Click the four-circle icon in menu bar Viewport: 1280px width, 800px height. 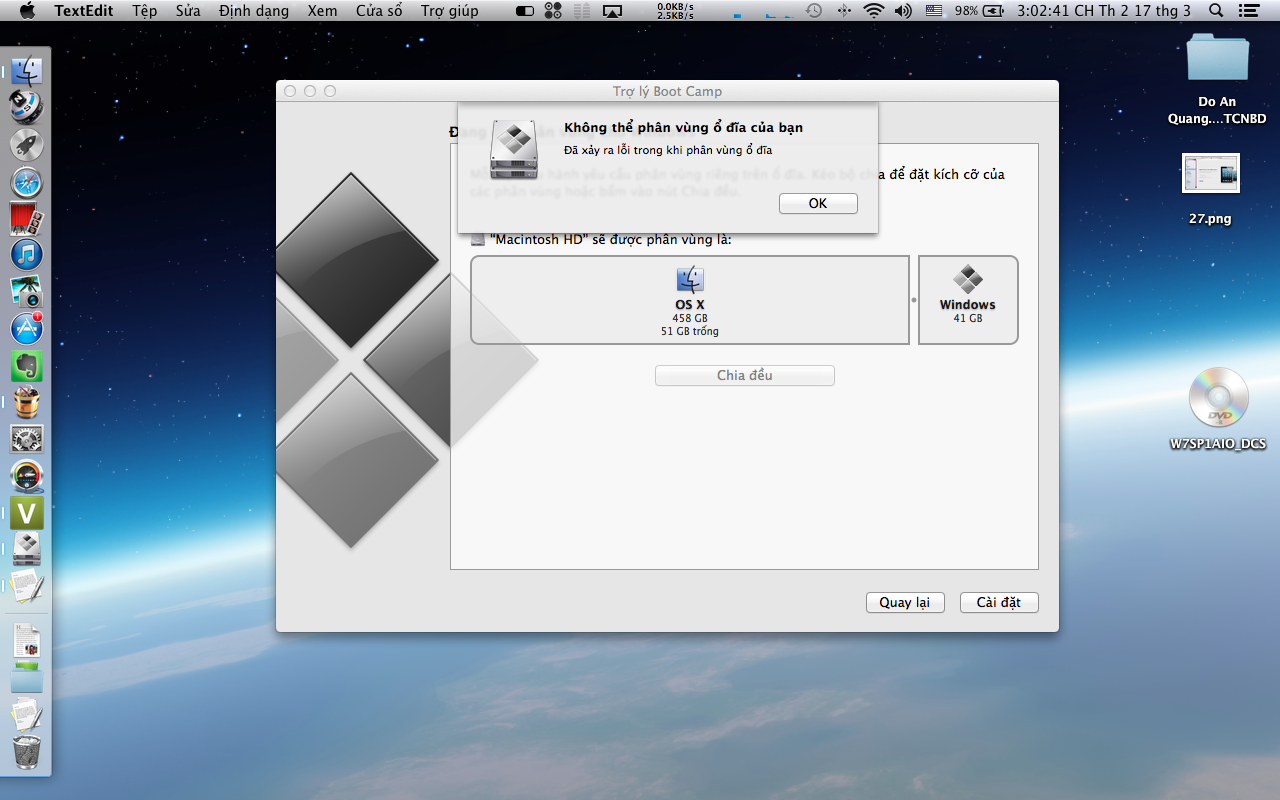[553, 11]
